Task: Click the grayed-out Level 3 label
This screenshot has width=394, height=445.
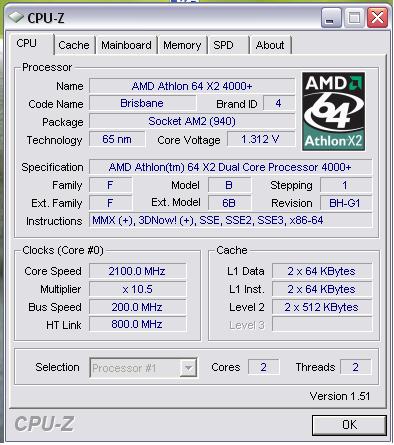Action: pos(247,325)
